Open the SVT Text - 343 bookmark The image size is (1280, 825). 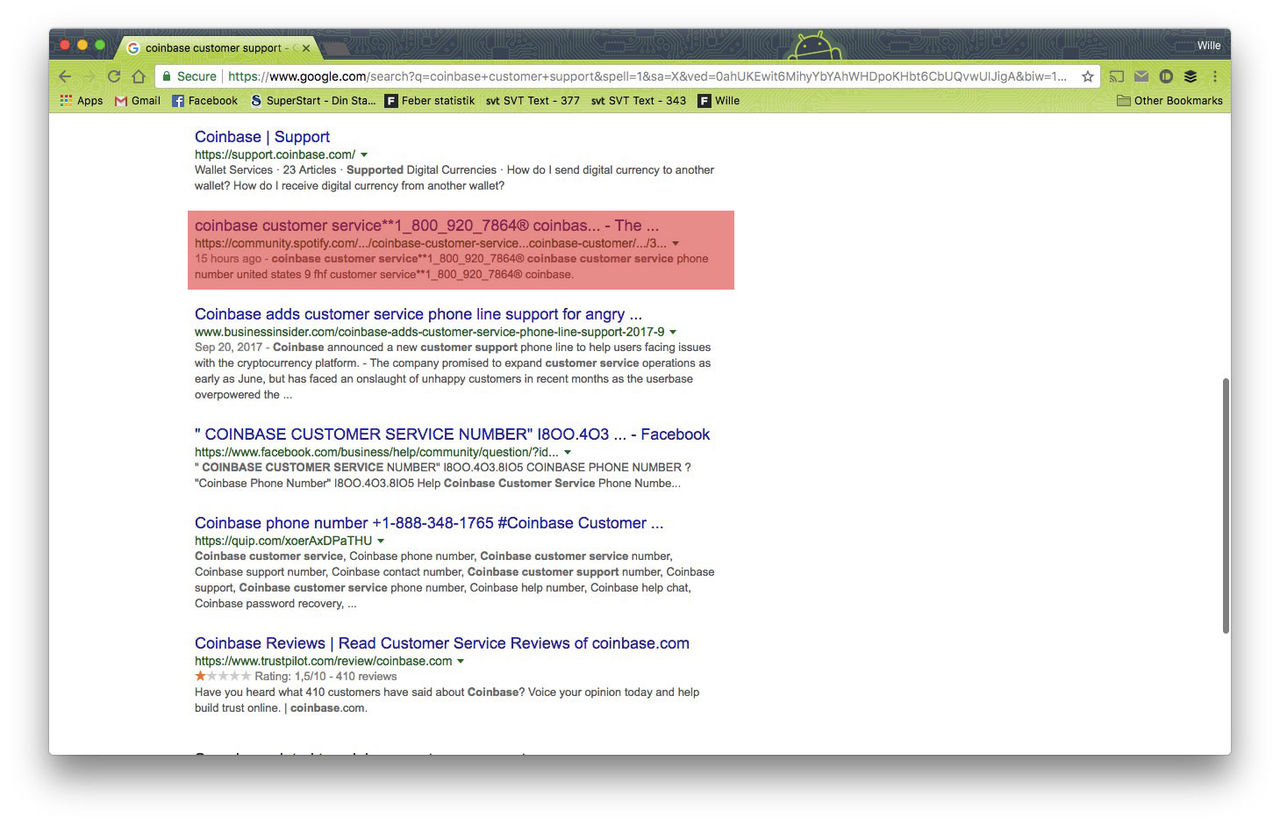pos(638,101)
